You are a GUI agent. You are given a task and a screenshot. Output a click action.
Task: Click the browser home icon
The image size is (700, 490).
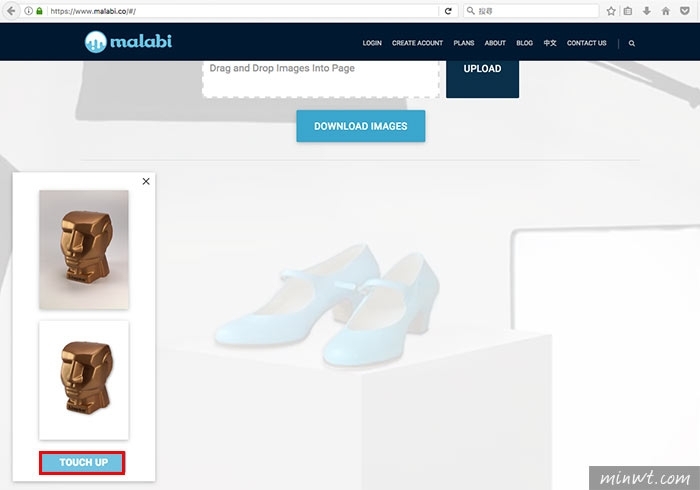coord(666,11)
